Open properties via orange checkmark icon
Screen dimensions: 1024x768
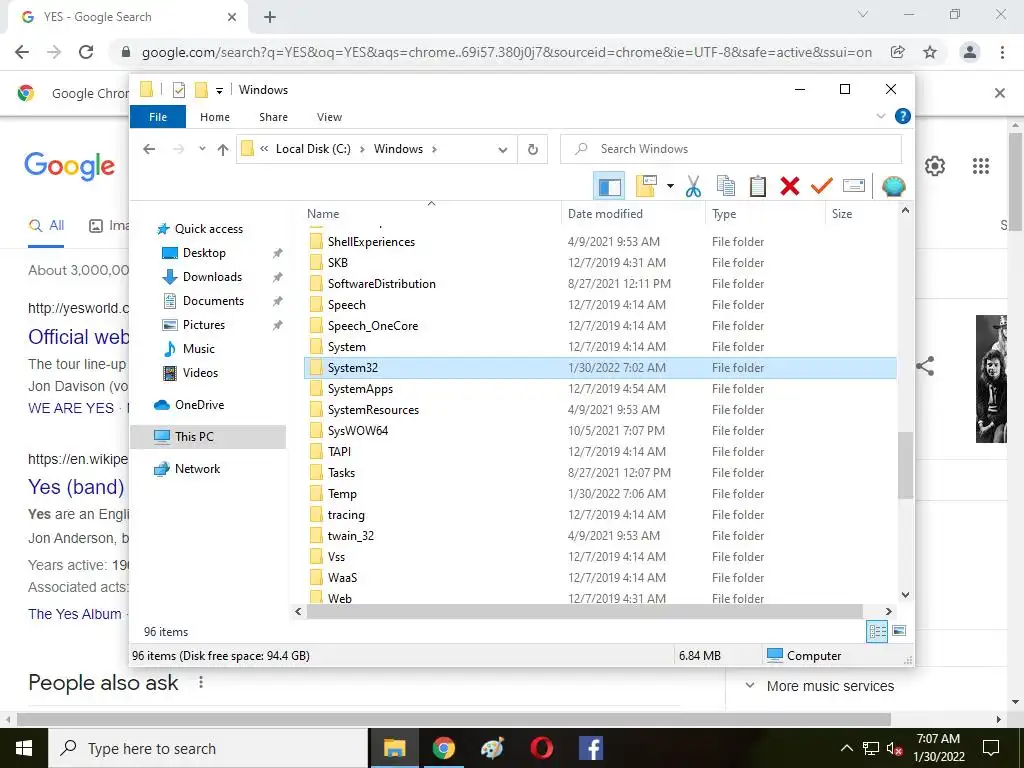[821, 187]
